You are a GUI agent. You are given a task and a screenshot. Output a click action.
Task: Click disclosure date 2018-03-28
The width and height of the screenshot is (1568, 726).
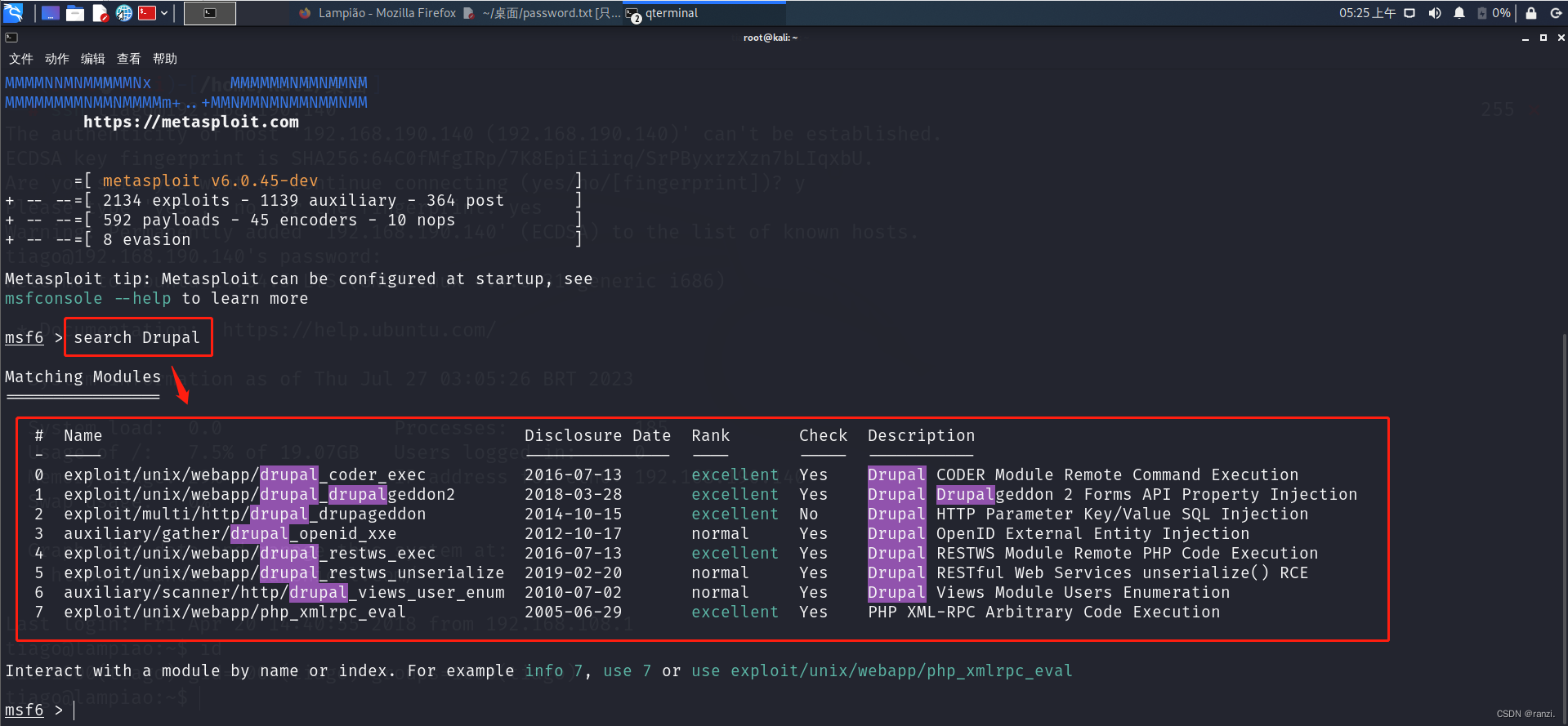(x=574, y=494)
